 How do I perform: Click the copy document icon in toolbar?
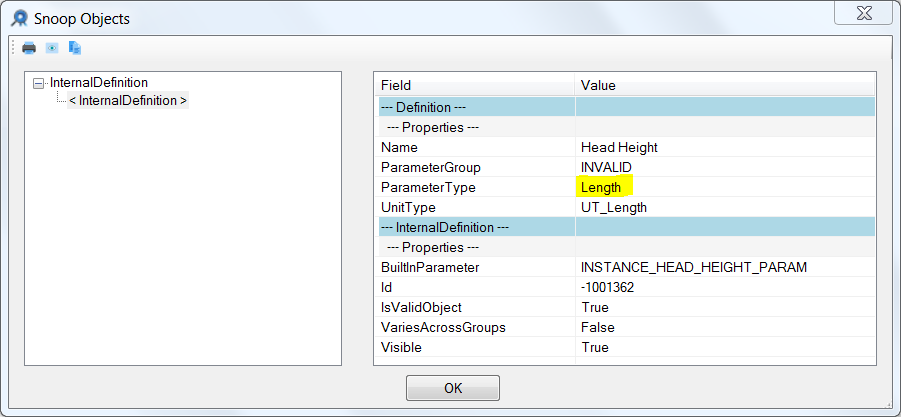pyautogui.click(x=75, y=48)
